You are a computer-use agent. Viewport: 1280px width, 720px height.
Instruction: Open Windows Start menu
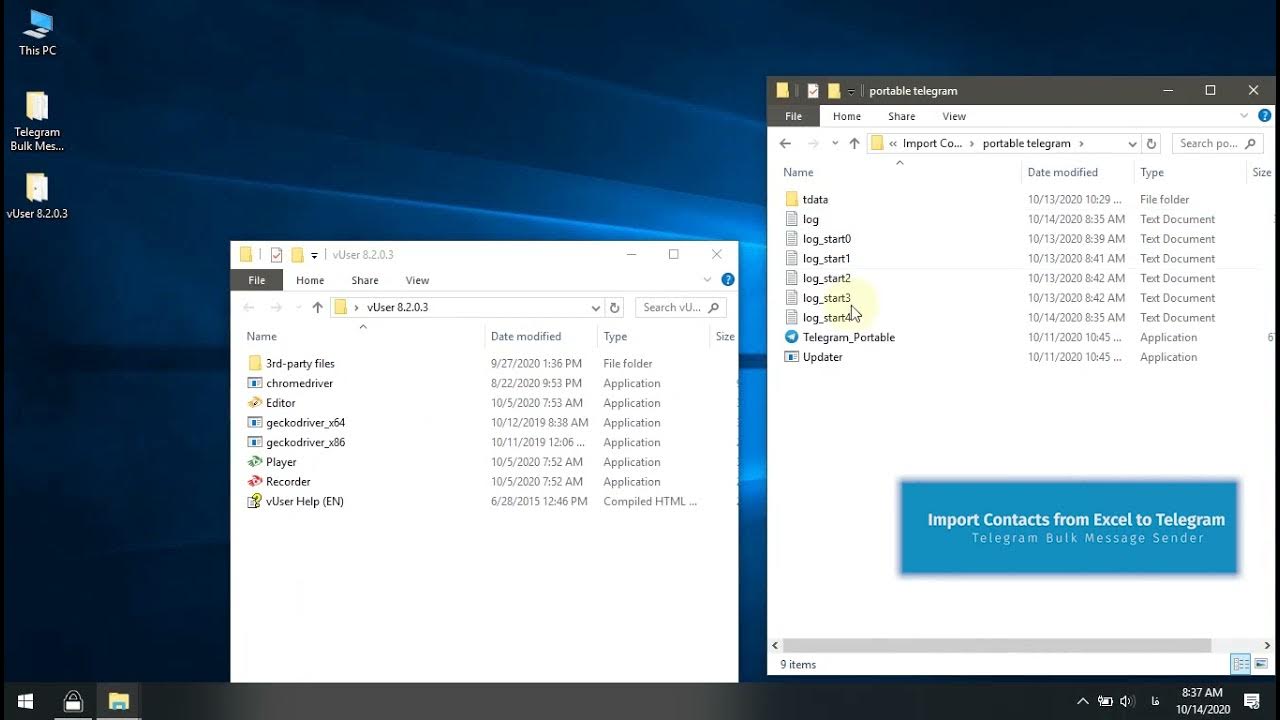click(x=25, y=701)
